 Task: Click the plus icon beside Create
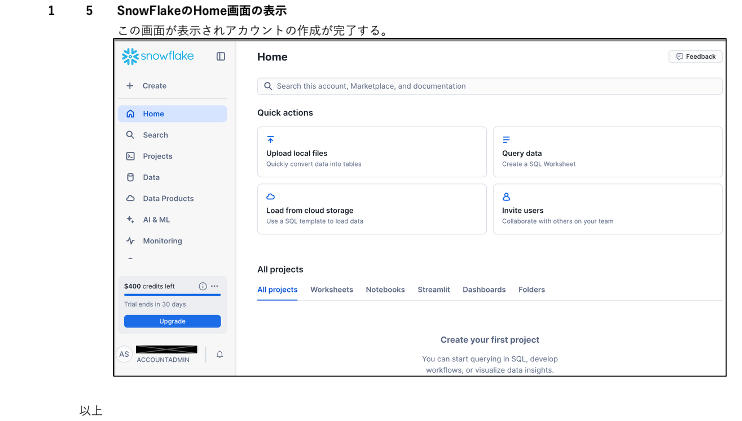(x=130, y=86)
